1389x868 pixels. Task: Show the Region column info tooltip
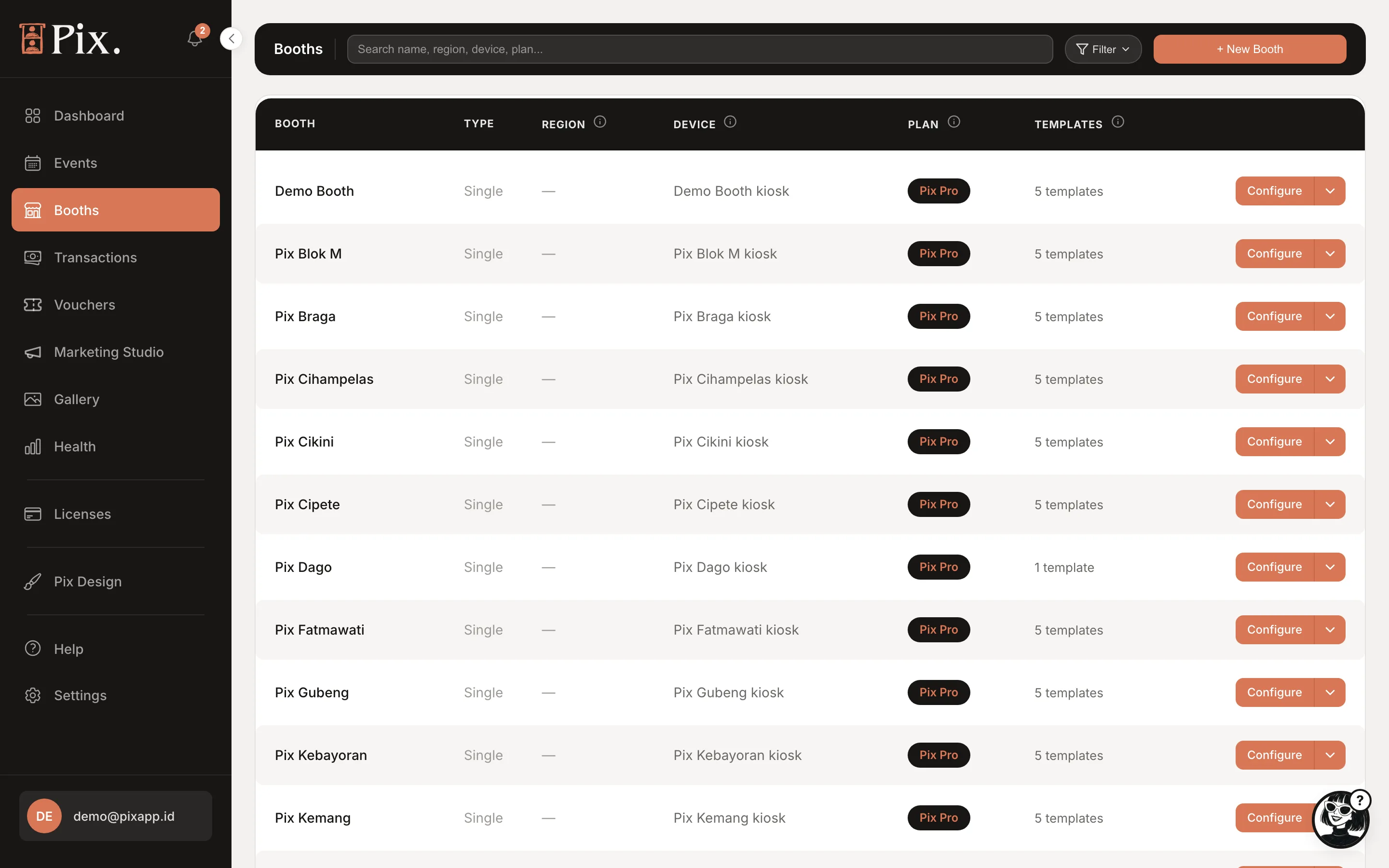pos(600,122)
